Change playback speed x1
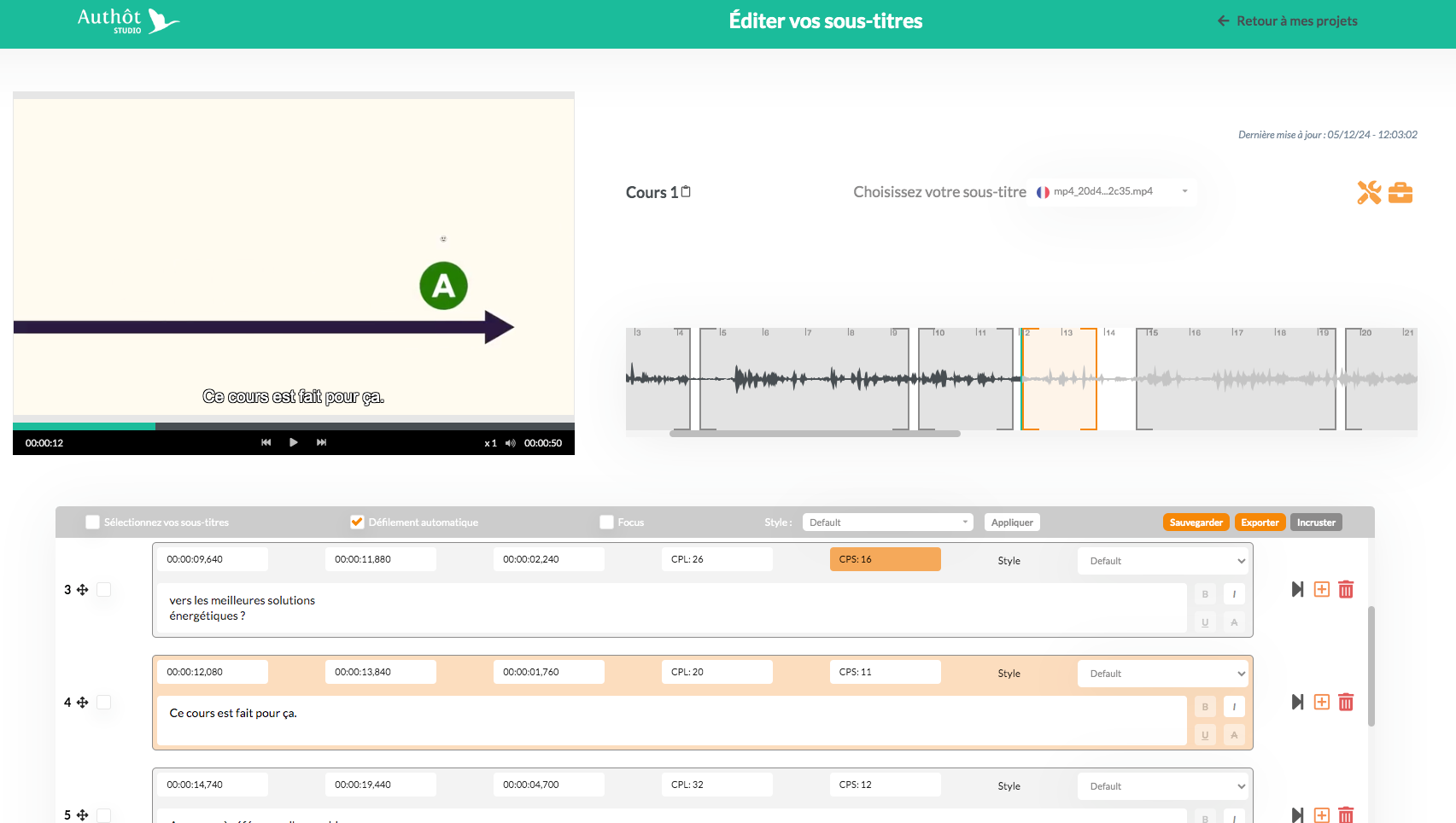 coord(490,443)
